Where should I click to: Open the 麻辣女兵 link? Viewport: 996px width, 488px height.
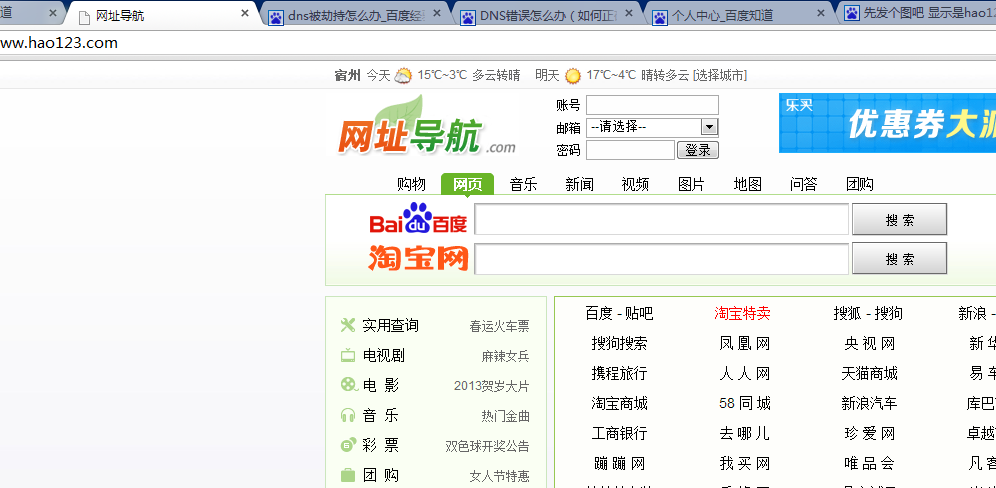pyautogui.click(x=506, y=356)
